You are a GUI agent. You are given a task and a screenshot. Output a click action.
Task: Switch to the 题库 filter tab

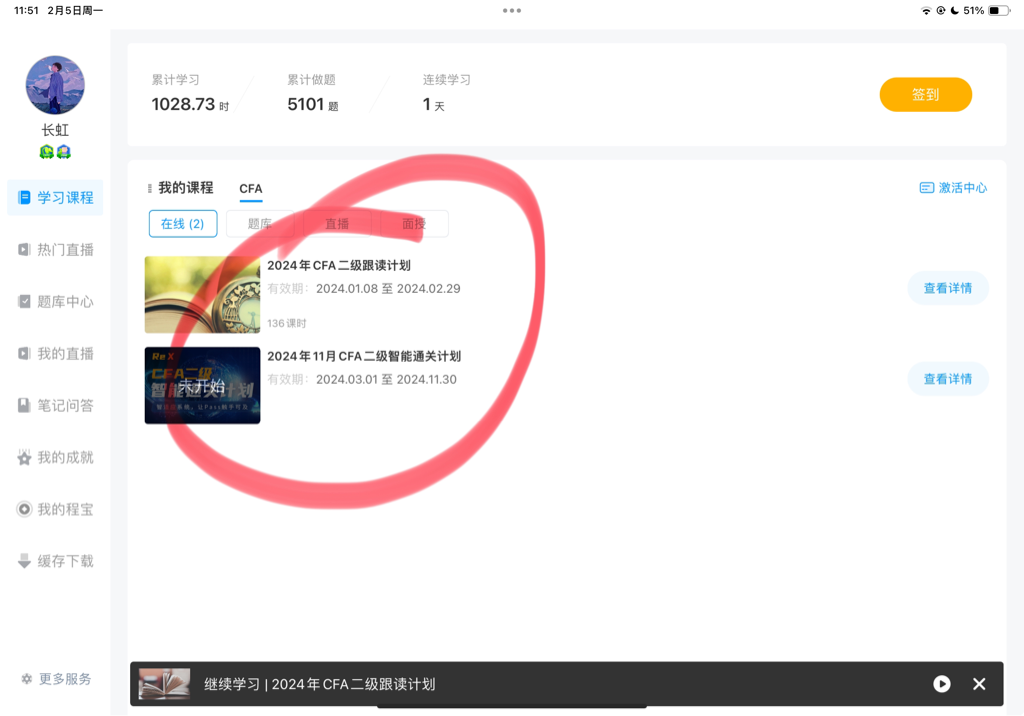[x=259, y=224]
